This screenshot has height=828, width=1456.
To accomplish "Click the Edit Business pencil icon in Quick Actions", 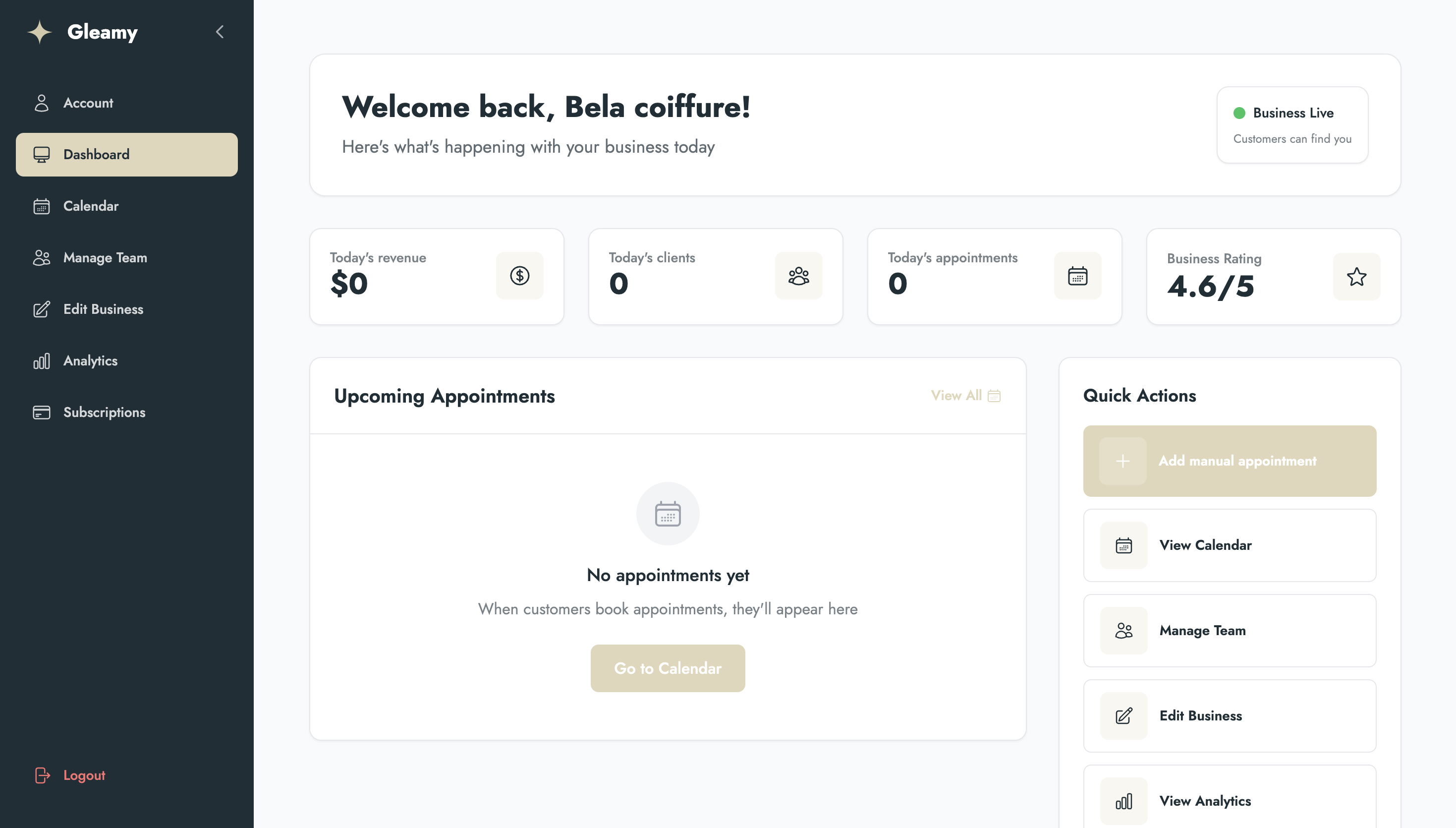I will coord(1123,716).
